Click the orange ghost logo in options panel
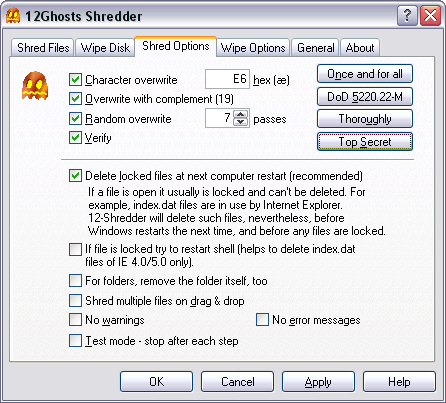Image resolution: width=446 pixels, height=403 pixels. pos(35,86)
